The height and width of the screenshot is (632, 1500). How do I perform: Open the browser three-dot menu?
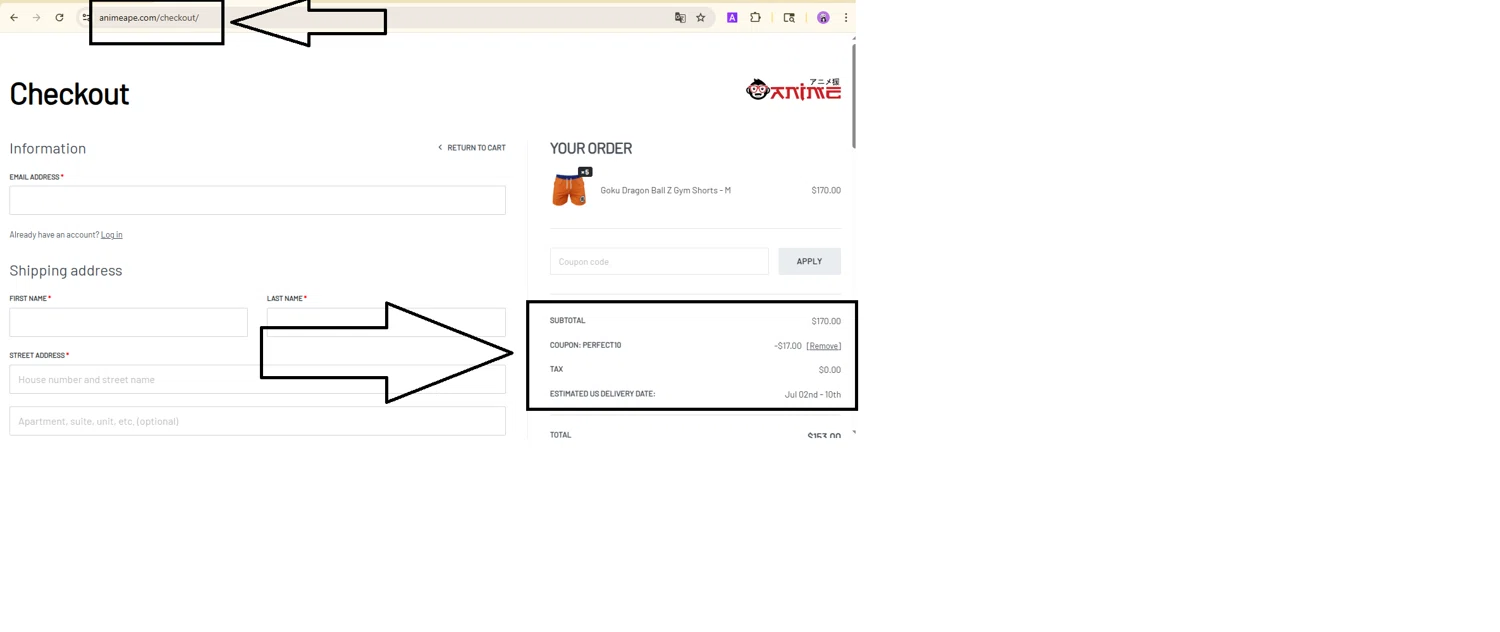click(x=846, y=17)
